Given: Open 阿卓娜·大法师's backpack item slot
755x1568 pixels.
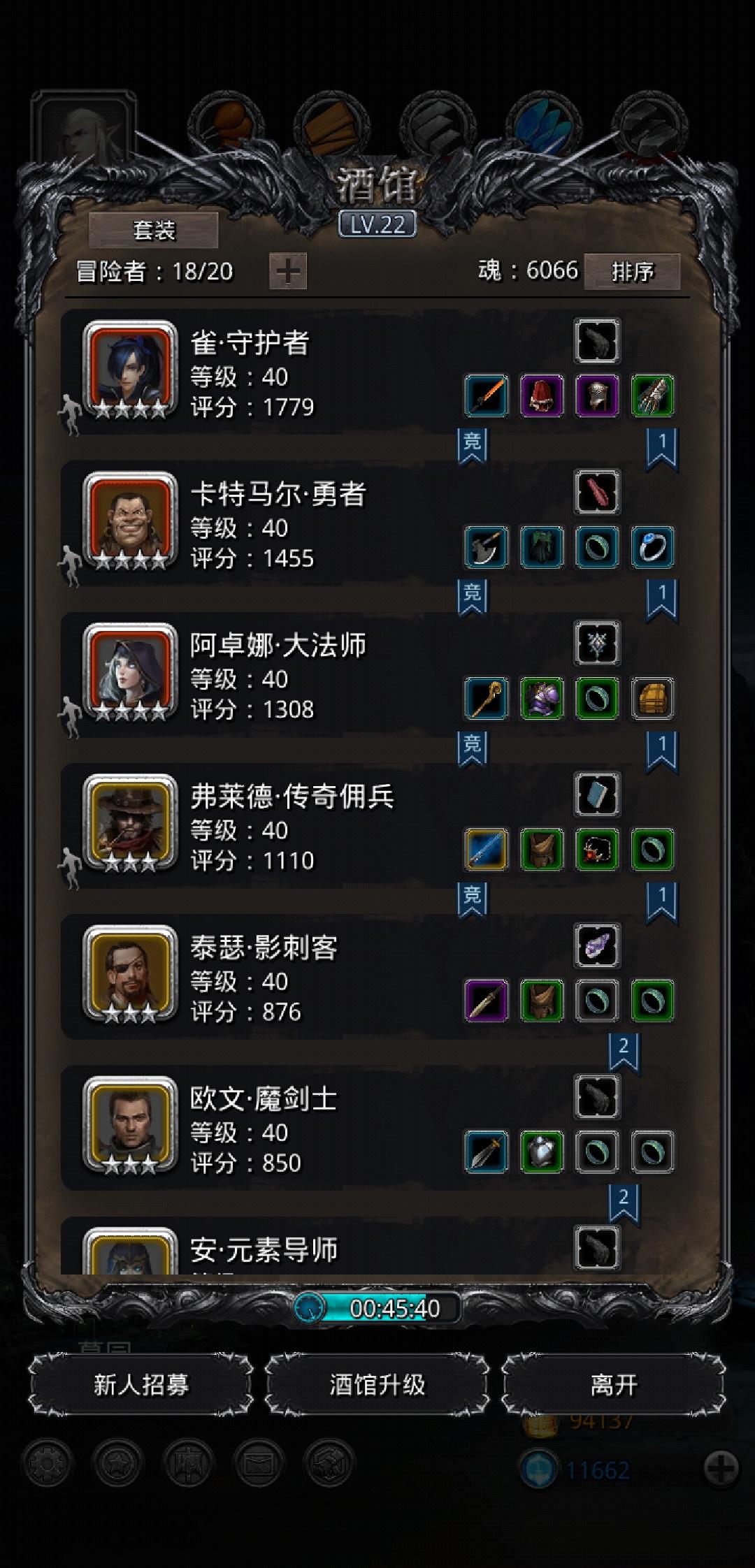Looking at the screenshot, I should pyautogui.click(x=653, y=697).
